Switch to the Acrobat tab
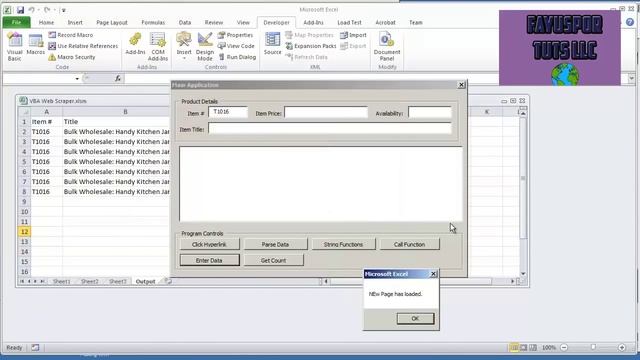 tap(385, 22)
